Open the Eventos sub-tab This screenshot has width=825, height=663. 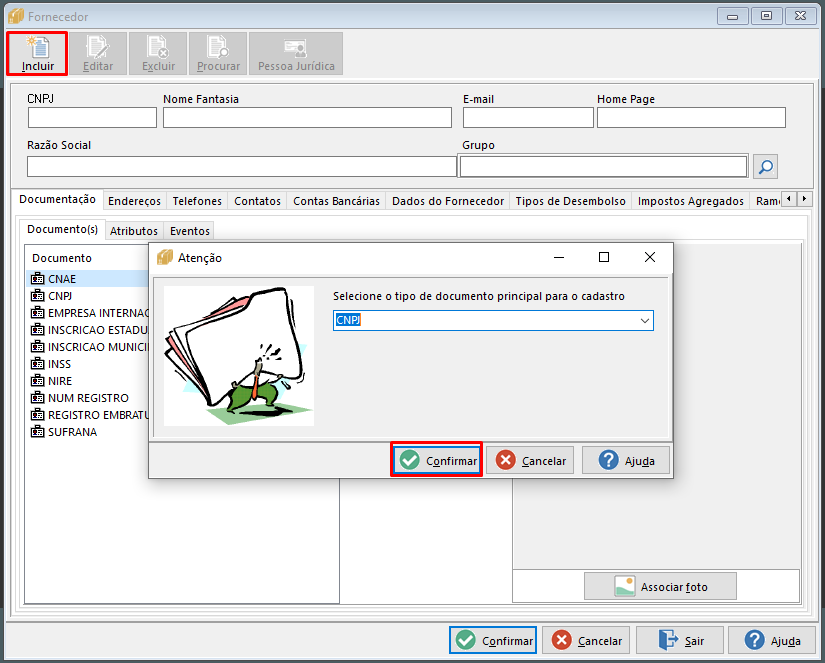click(190, 231)
